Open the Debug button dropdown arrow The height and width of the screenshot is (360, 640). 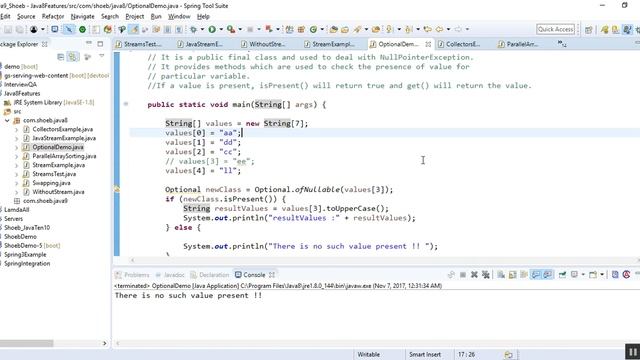click(202, 29)
